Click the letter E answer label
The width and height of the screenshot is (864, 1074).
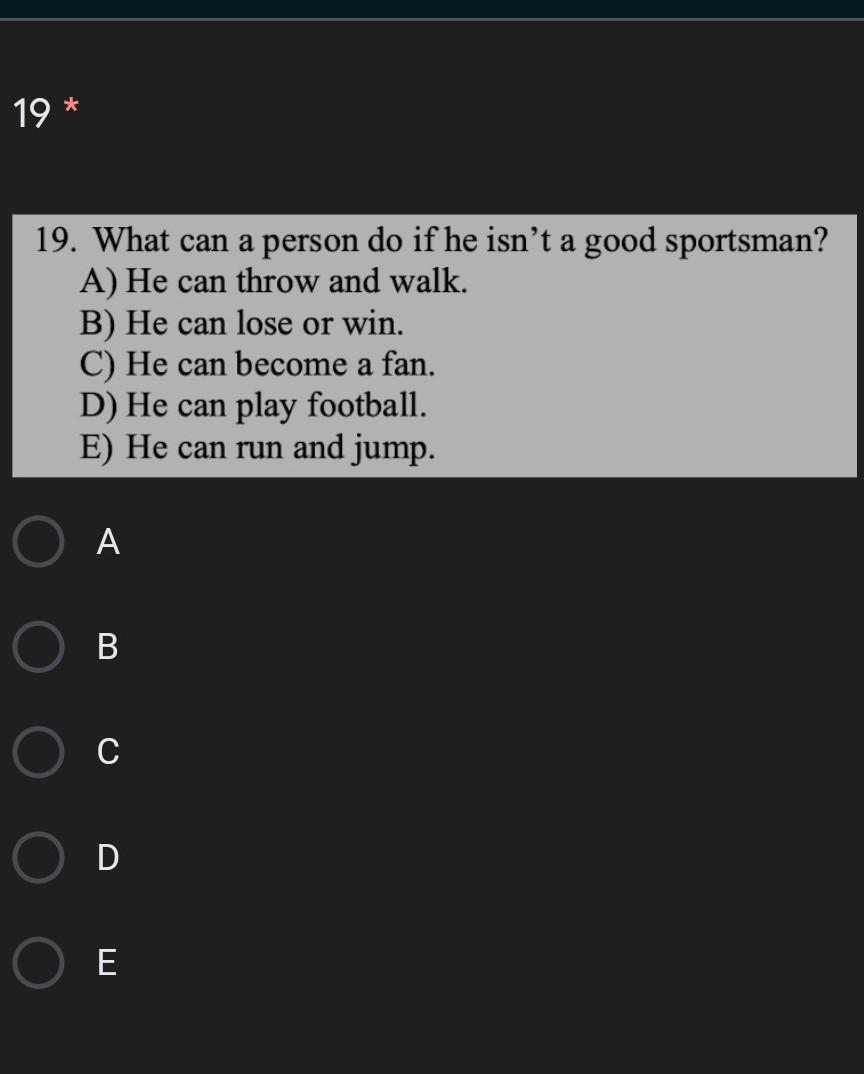[x=107, y=962]
